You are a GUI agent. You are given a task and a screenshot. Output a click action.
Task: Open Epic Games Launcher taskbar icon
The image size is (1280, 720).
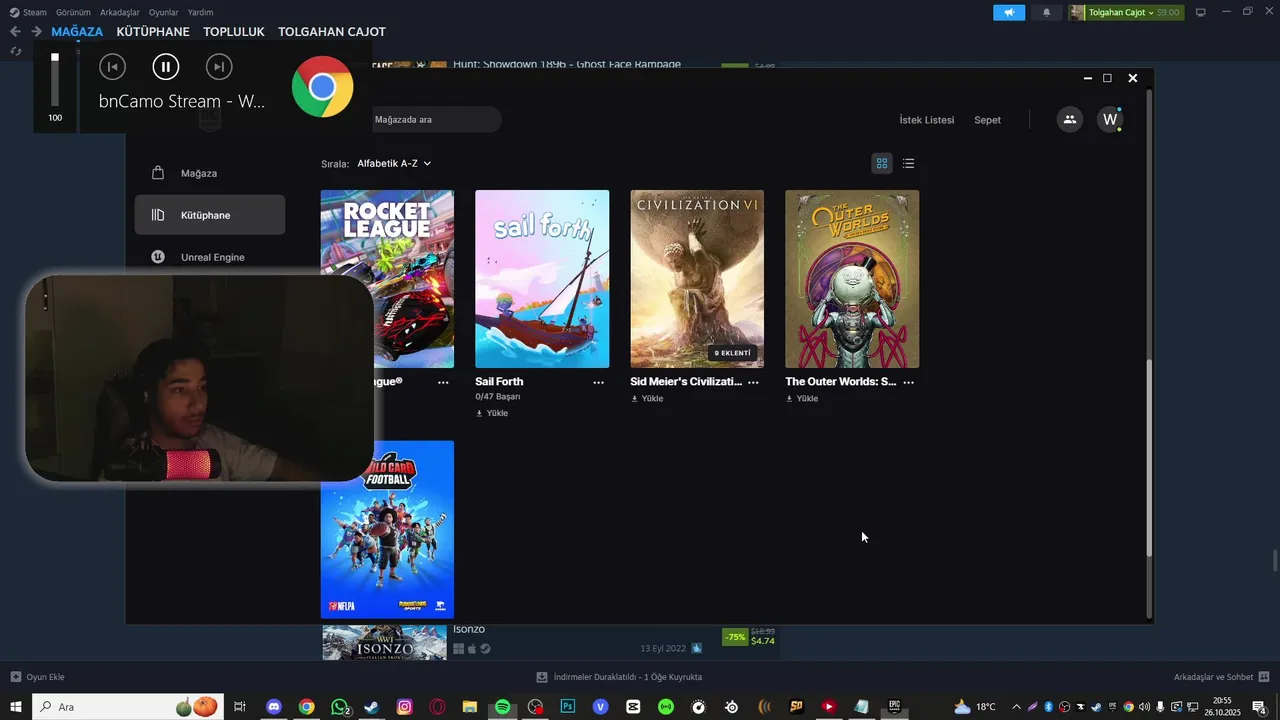click(894, 707)
